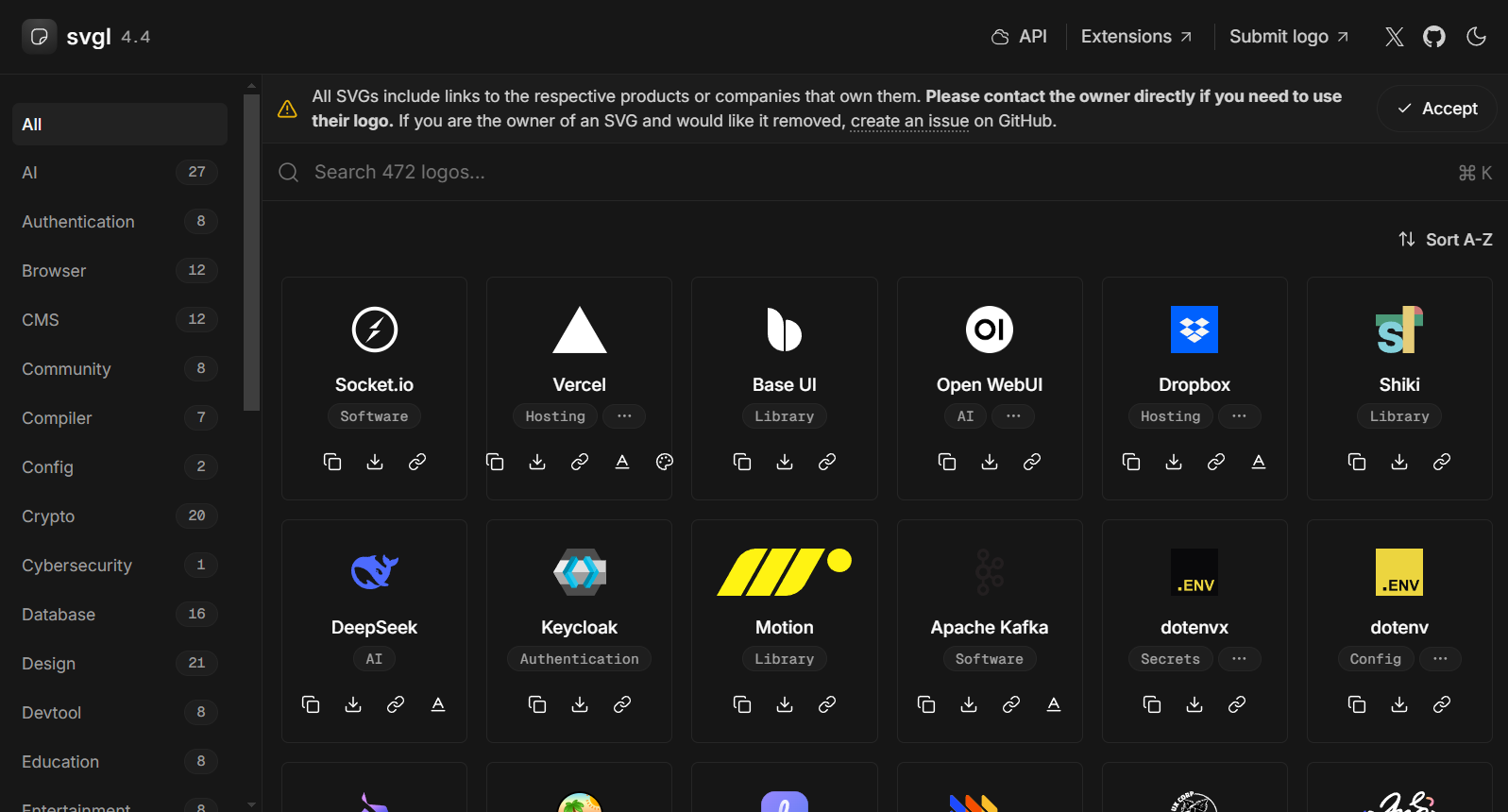Image resolution: width=1508 pixels, height=812 pixels.
Task: Expand more categories on Vercel card
Action: 624,416
